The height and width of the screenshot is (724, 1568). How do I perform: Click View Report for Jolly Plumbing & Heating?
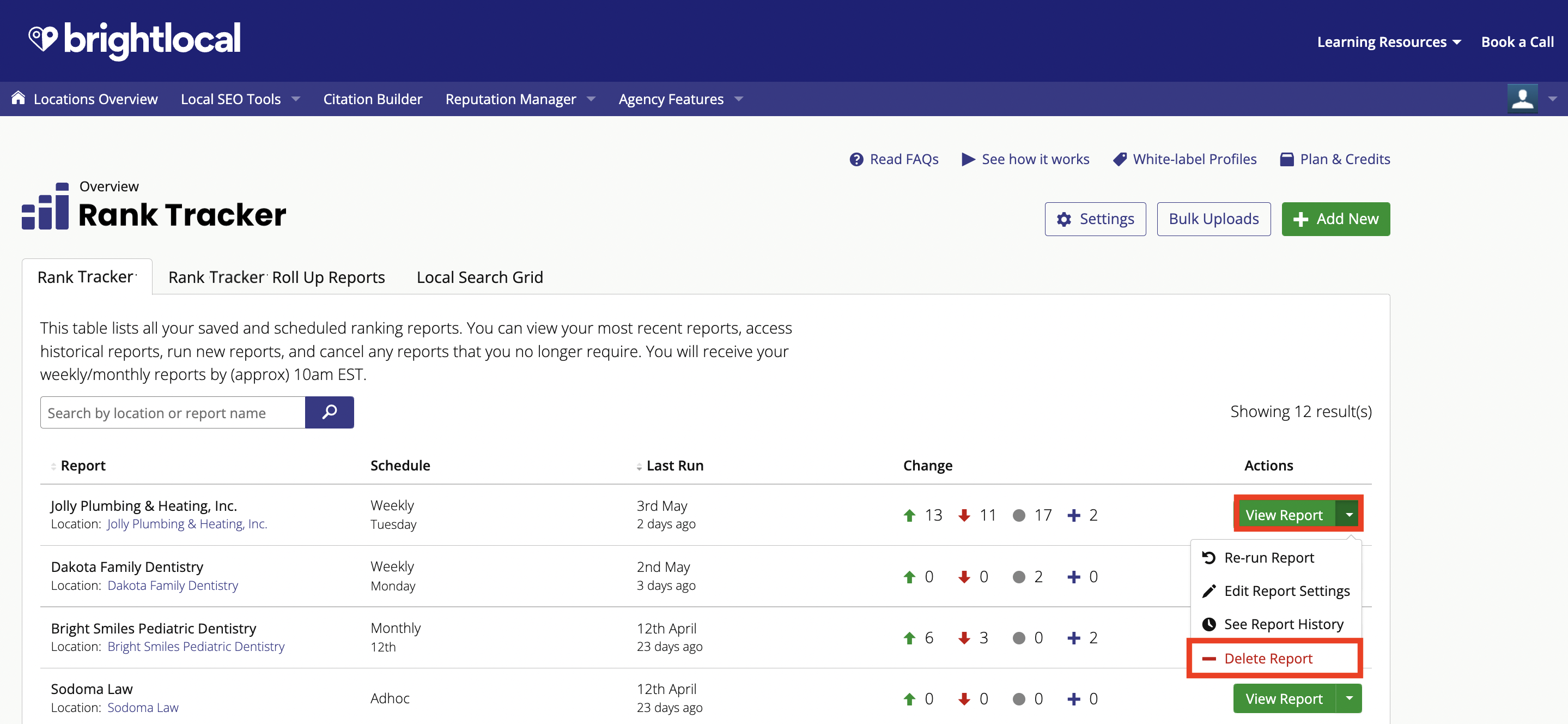(x=1284, y=515)
